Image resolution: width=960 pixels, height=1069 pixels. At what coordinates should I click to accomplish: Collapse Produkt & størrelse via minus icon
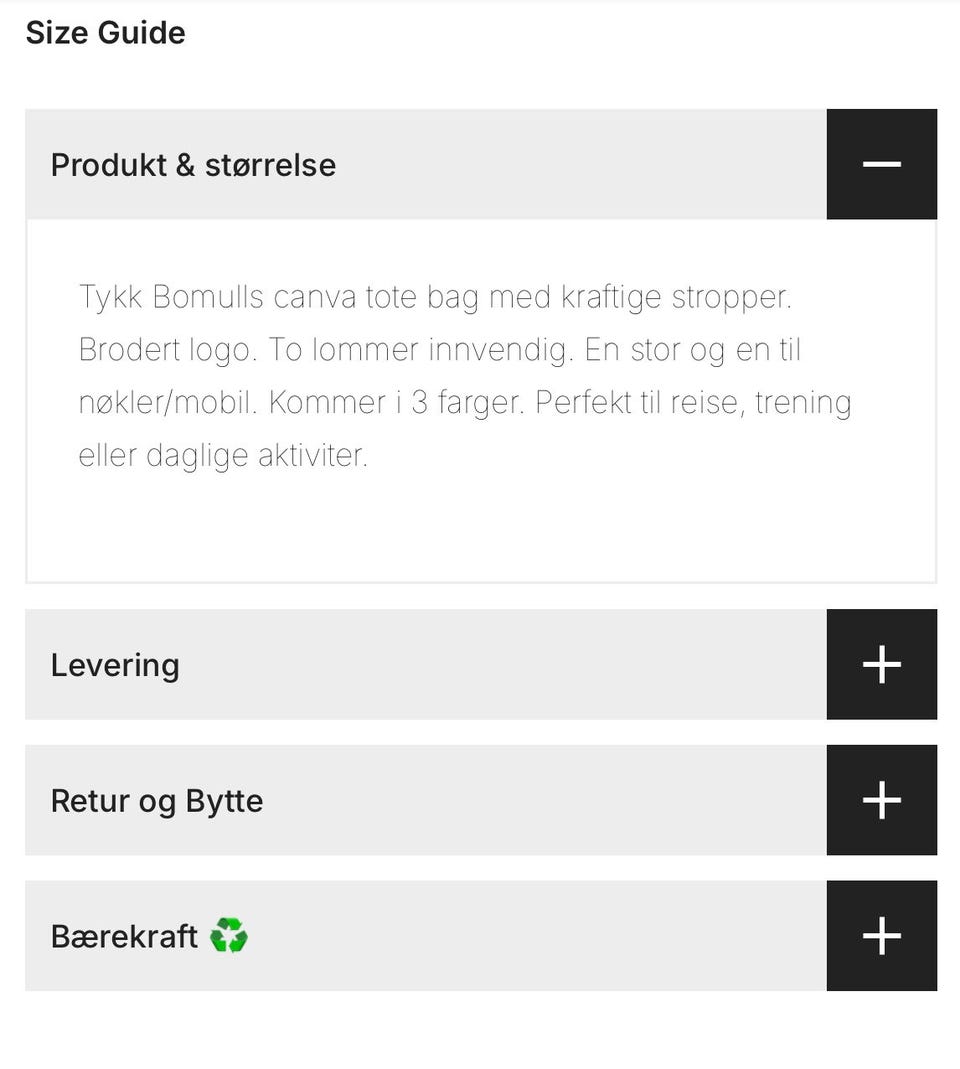(881, 164)
